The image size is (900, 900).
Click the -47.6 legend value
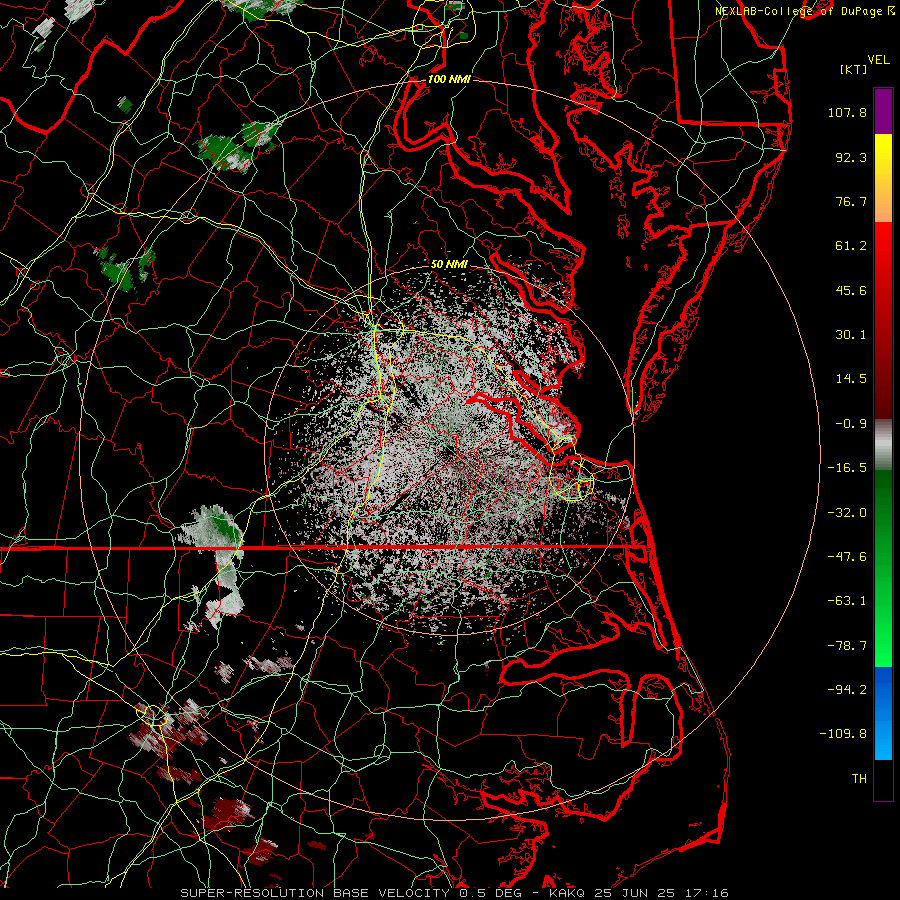[847, 557]
